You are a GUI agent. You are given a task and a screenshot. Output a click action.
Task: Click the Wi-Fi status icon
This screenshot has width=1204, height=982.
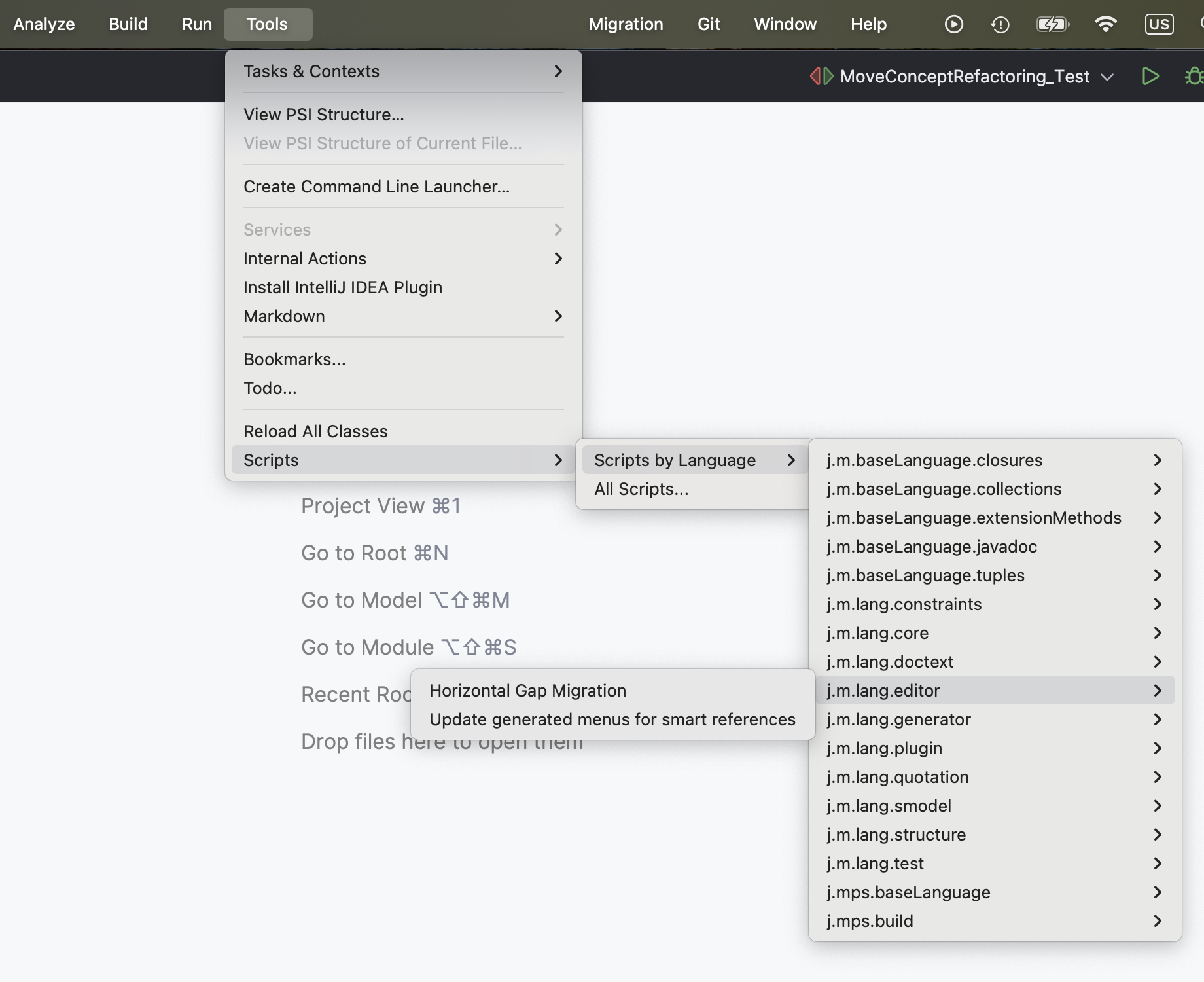[1105, 24]
